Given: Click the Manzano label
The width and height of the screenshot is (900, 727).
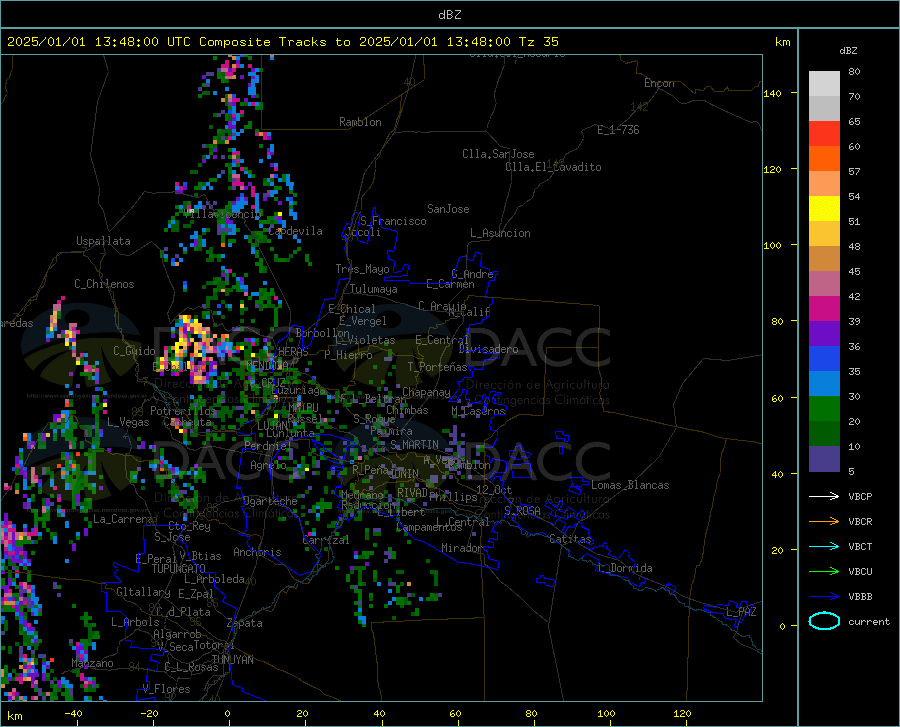Looking at the screenshot, I should (92, 663).
